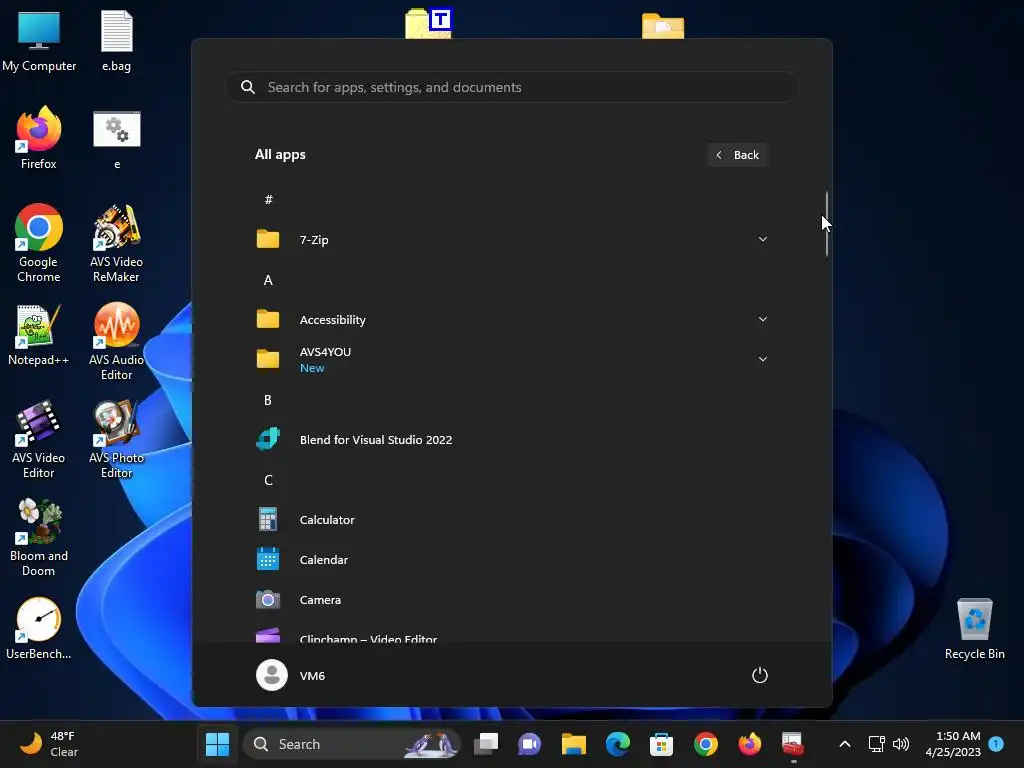Open File Explorer from taskbar

[x=573, y=744]
